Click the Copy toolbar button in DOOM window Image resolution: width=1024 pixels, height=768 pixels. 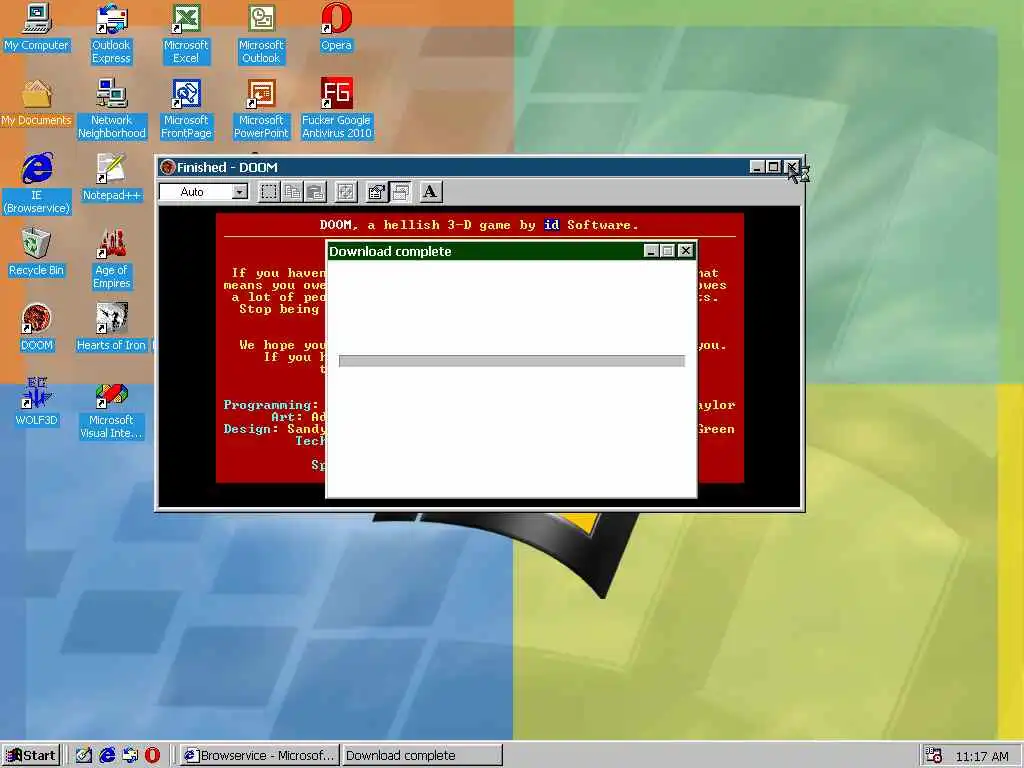(x=292, y=192)
